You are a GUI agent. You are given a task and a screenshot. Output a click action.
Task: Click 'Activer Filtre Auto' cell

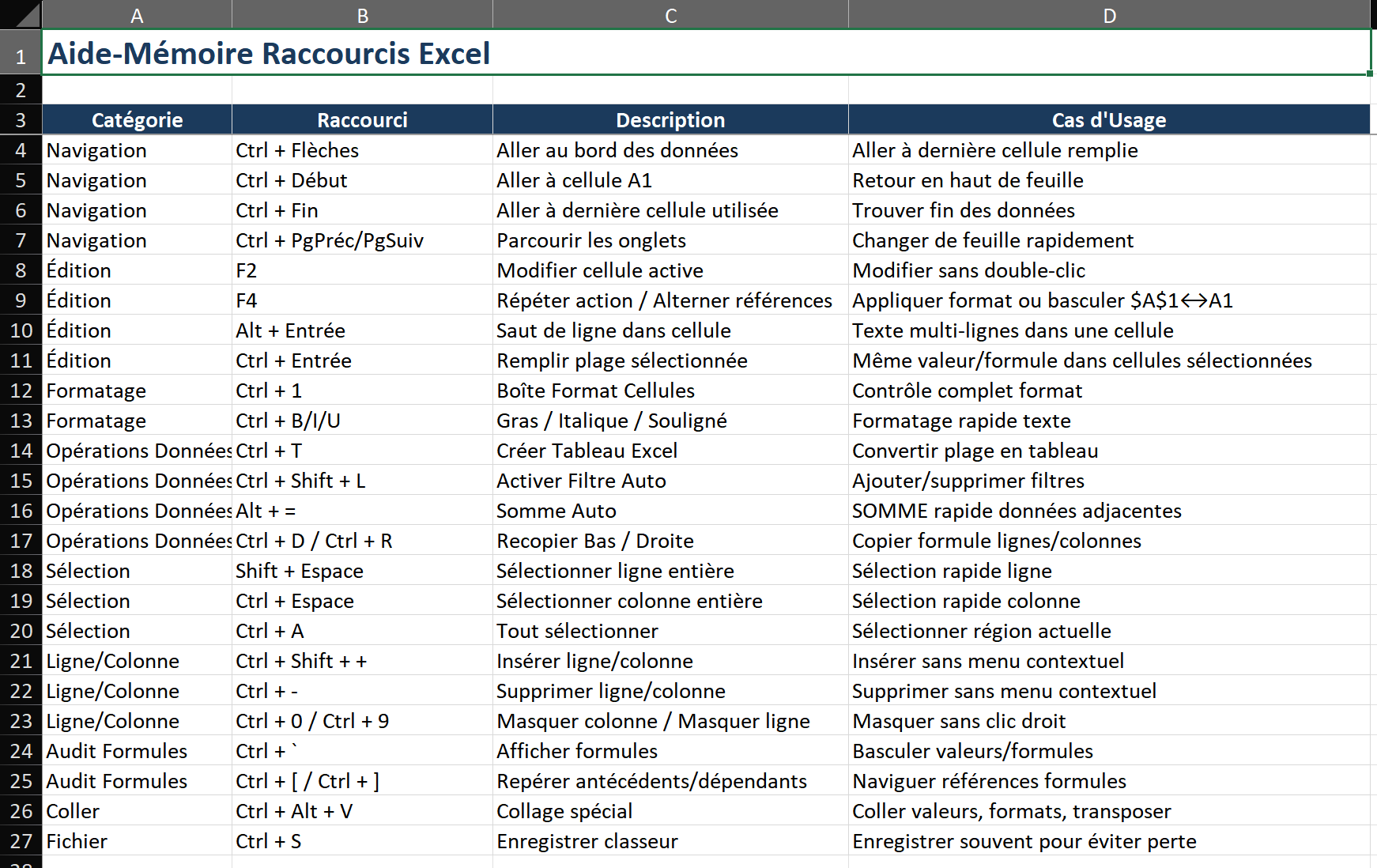[670, 481]
